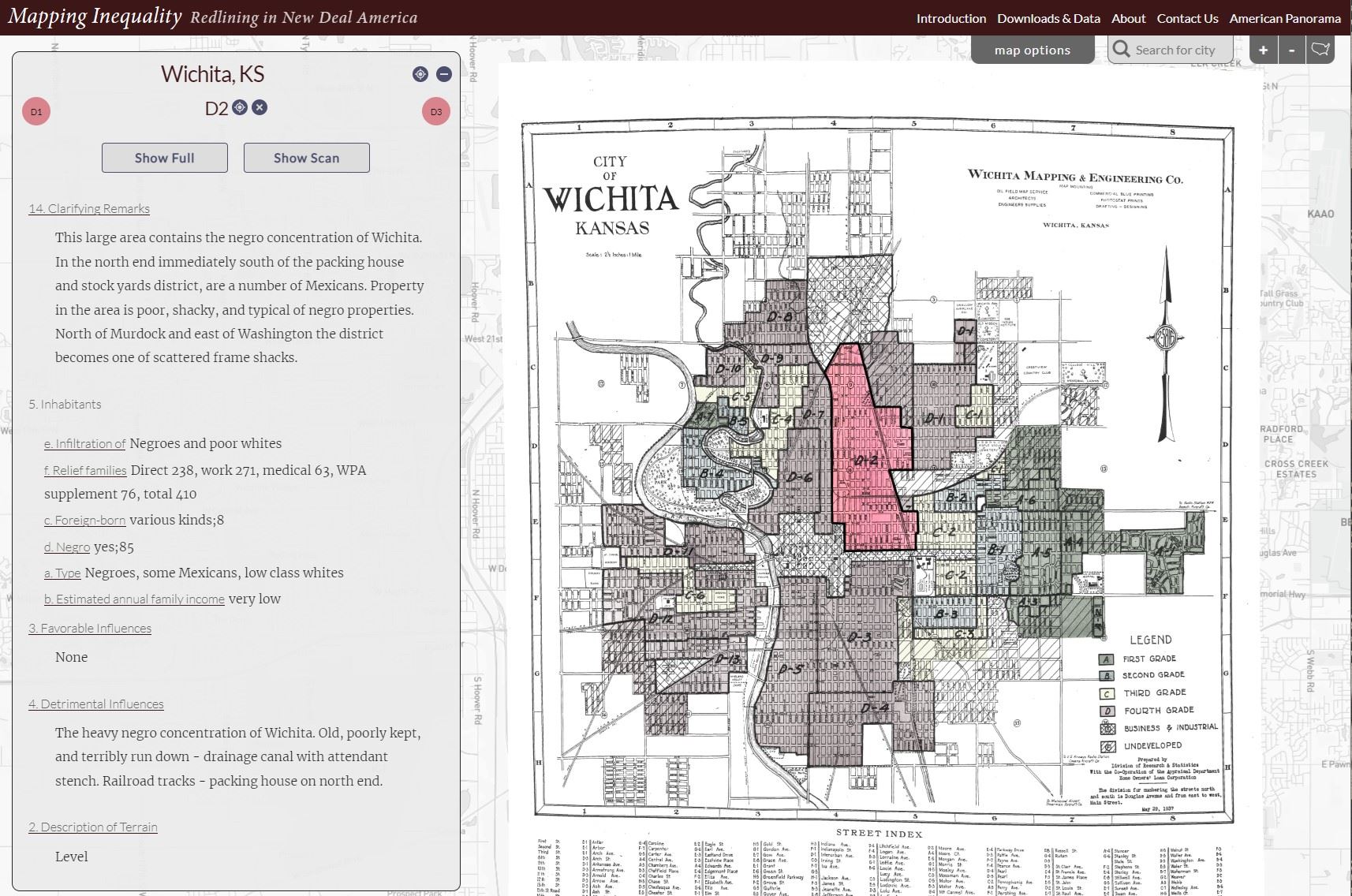Close the D2 area selection
Viewport: 1352px width, 896px height.
pyautogui.click(x=260, y=107)
